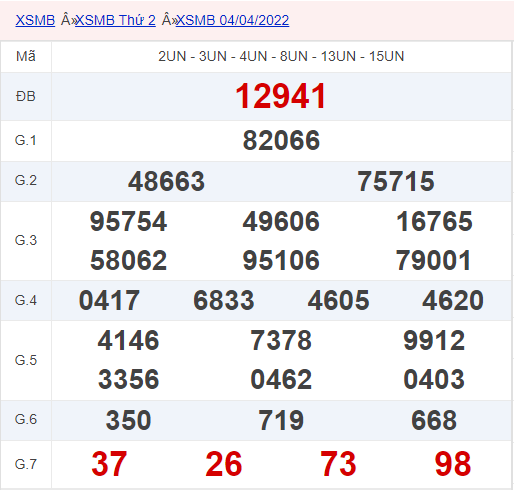The width and height of the screenshot is (514, 490).
Task: Click G.5 number 0403
Action: [x=434, y=379]
